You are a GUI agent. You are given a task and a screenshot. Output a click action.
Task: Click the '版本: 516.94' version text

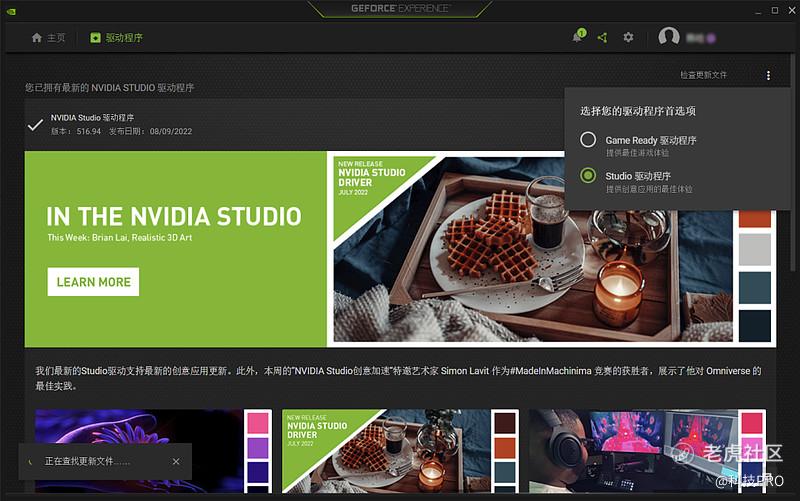(x=76, y=132)
